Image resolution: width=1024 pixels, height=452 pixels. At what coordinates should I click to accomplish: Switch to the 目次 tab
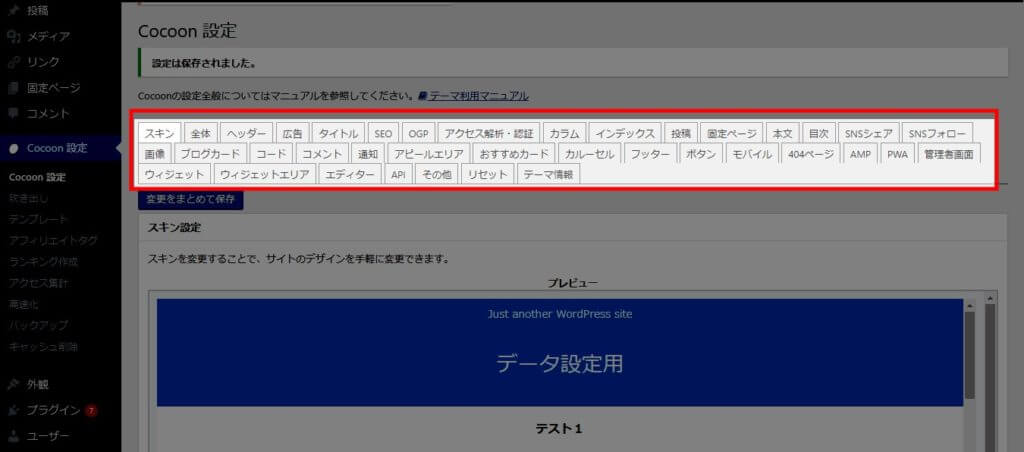point(818,133)
